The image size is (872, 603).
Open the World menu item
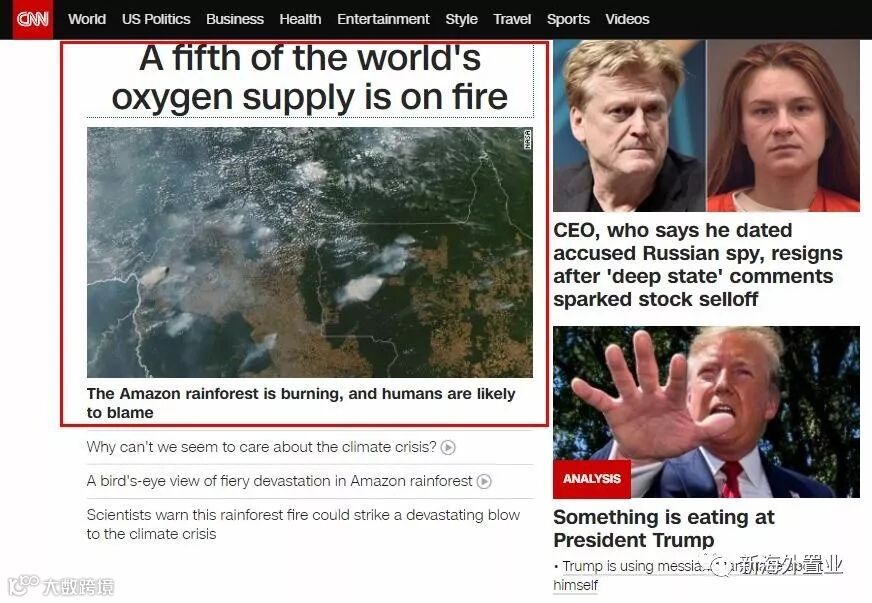click(x=87, y=19)
